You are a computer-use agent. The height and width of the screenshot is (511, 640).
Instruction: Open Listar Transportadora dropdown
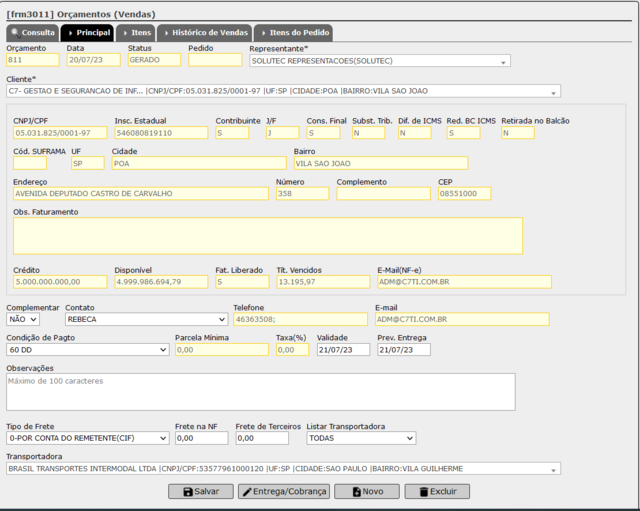click(x=361, y=438)
